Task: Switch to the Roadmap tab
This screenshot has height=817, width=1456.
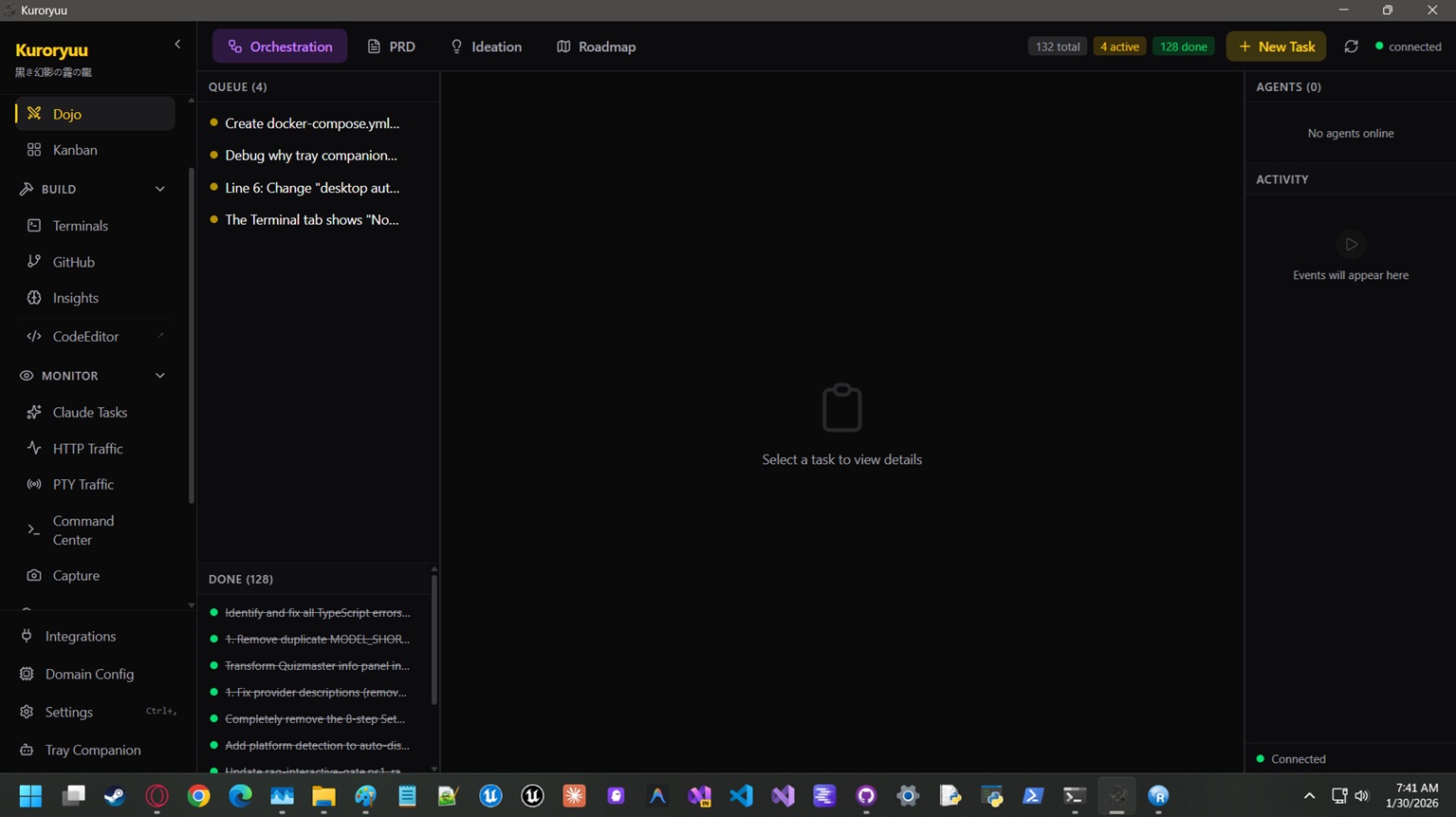Action: pos(596,46)
